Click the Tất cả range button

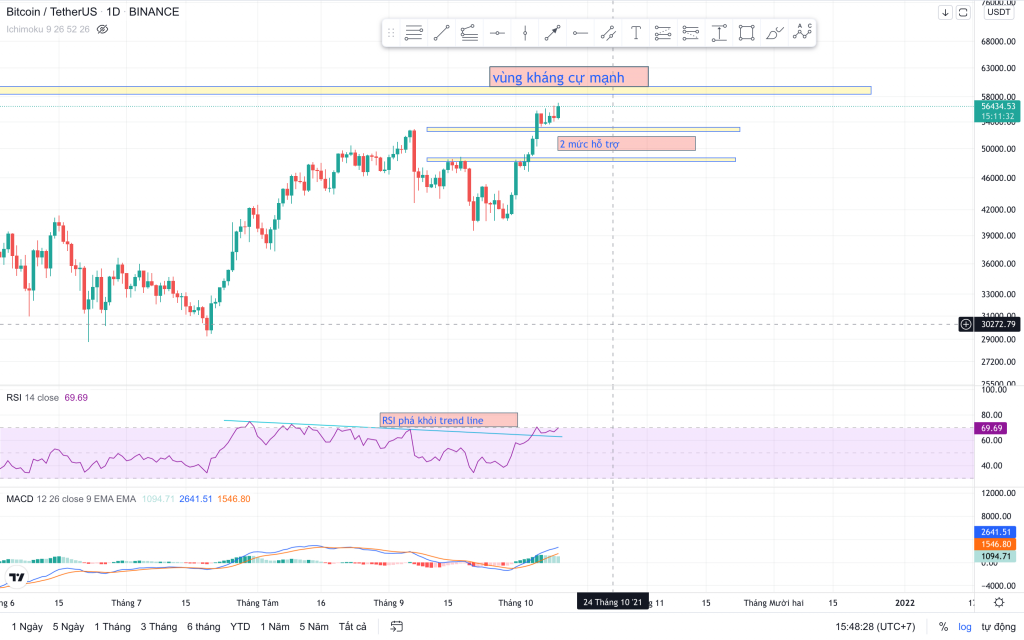(352, 627)
